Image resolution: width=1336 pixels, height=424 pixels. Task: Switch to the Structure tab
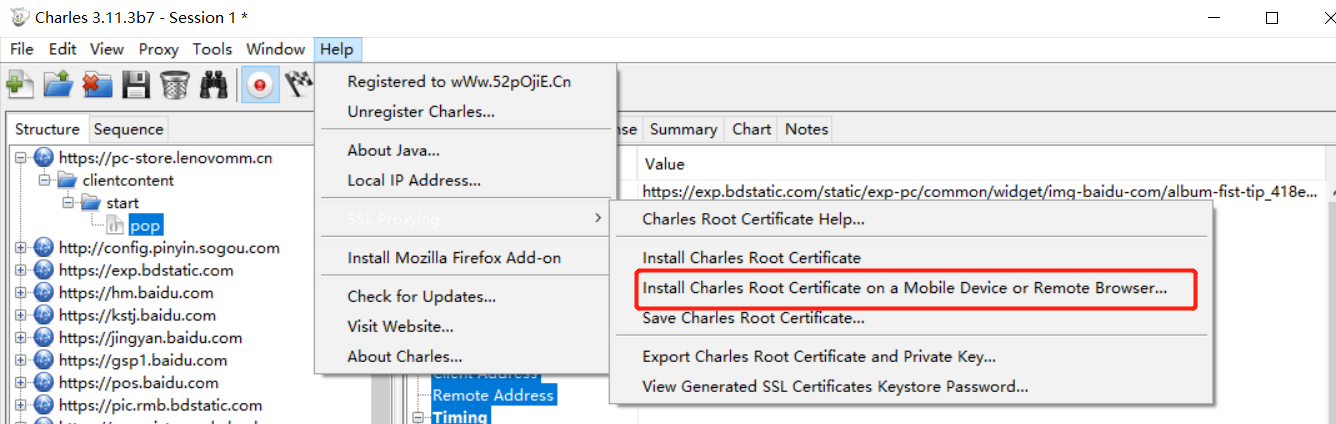[x=47, y=129]
